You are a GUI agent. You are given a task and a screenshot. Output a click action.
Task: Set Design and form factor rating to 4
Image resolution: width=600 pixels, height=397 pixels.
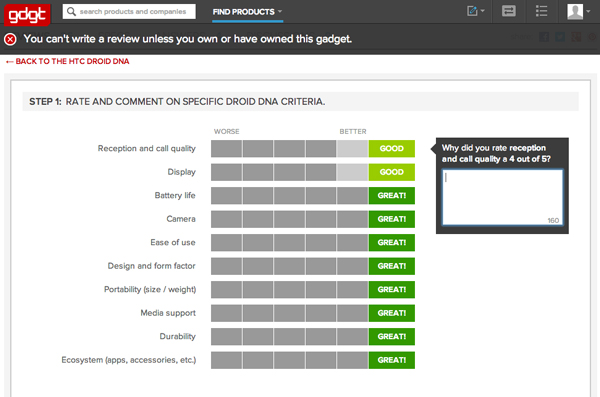(x=321, y=266)
